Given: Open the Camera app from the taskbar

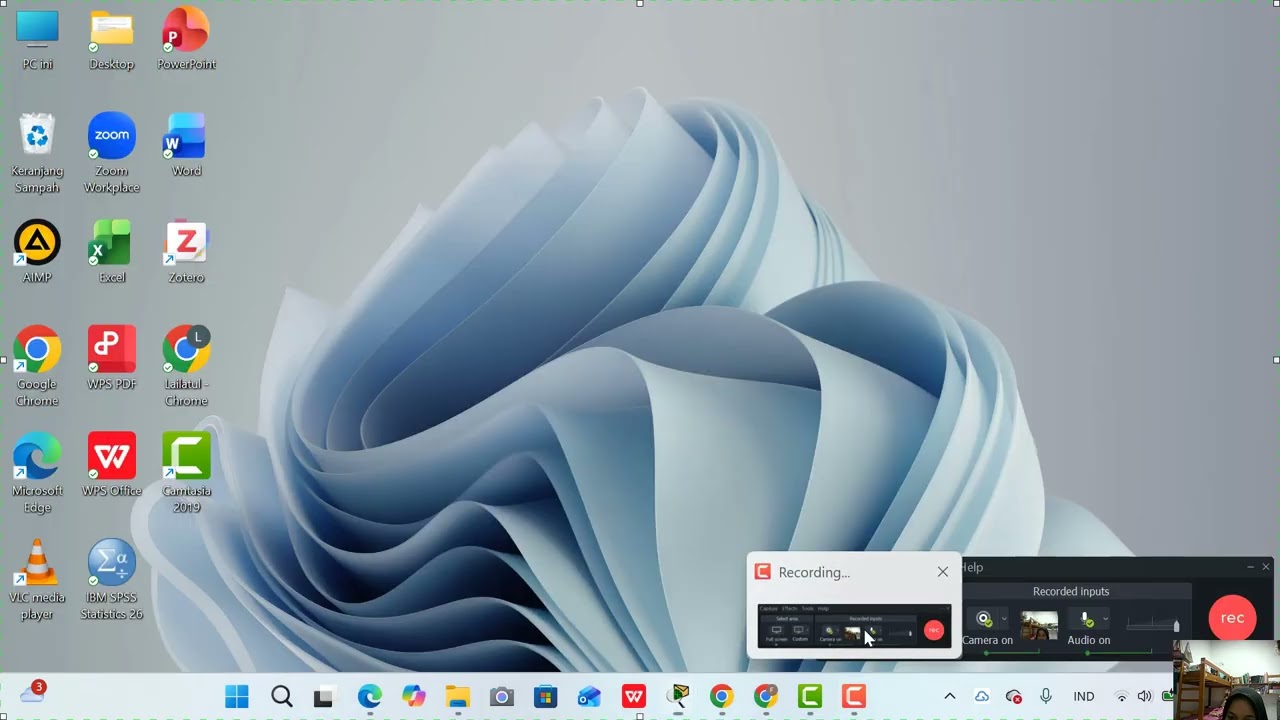Looking at the screenshot, I should click(x=501, y=697).
